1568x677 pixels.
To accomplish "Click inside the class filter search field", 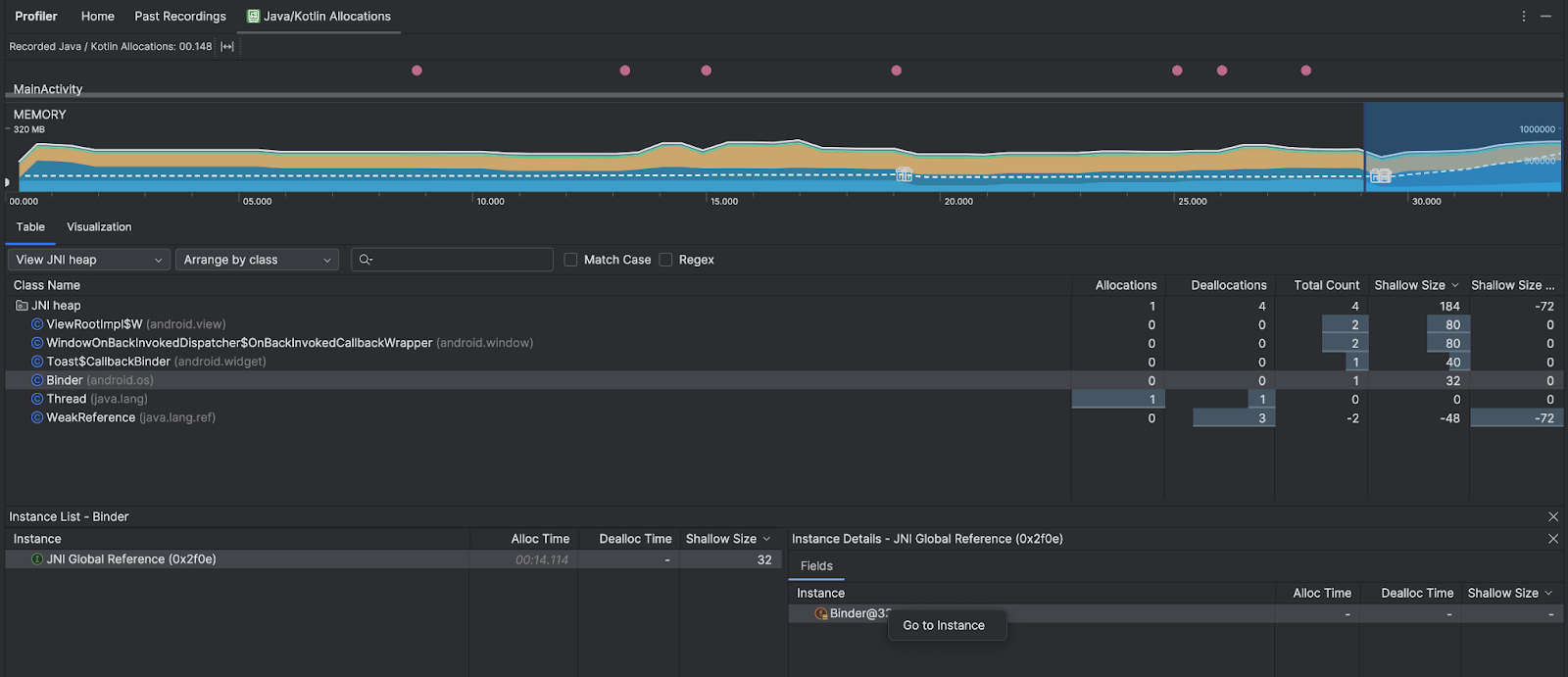I will tap(461, 260).
